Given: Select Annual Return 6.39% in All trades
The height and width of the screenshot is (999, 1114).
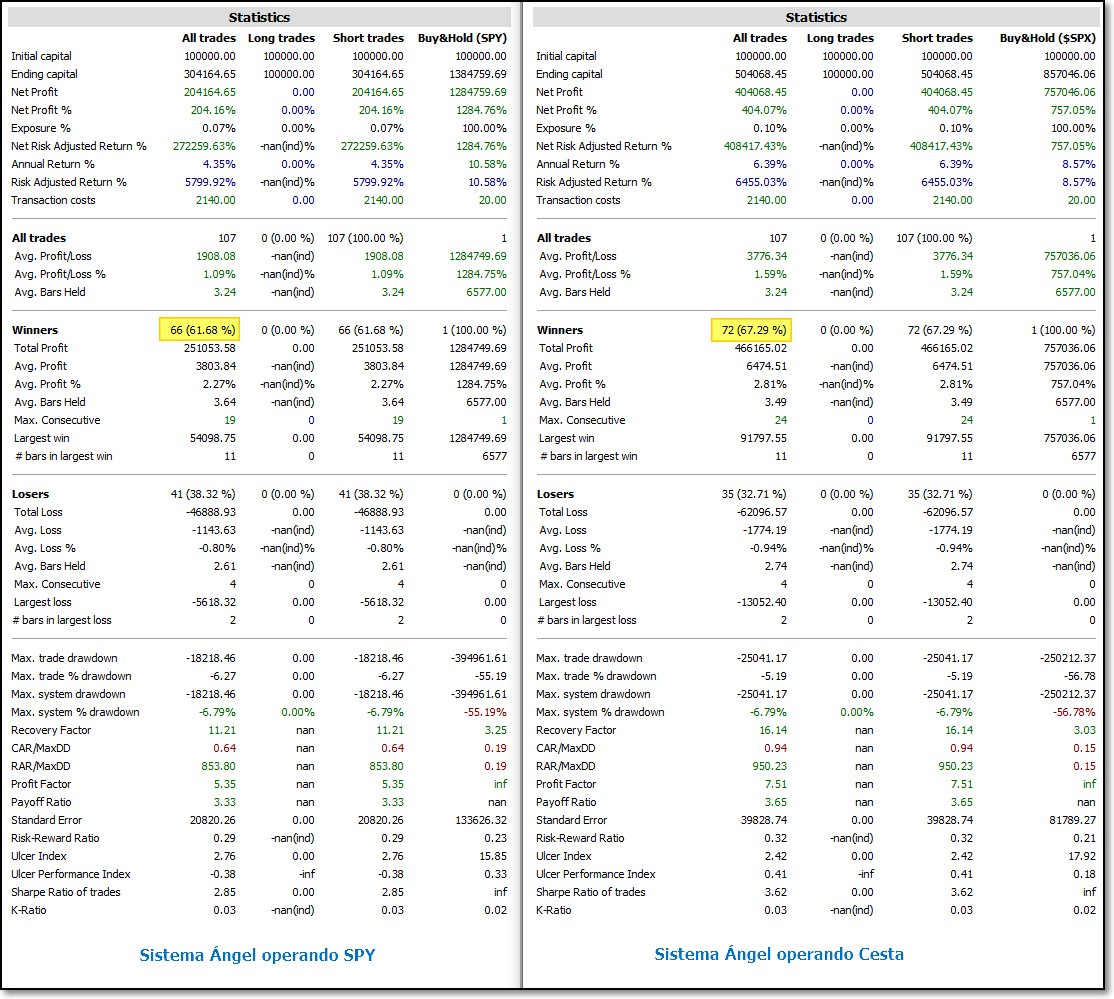Looking at the screenshot, I should click(x=769, y=164).
